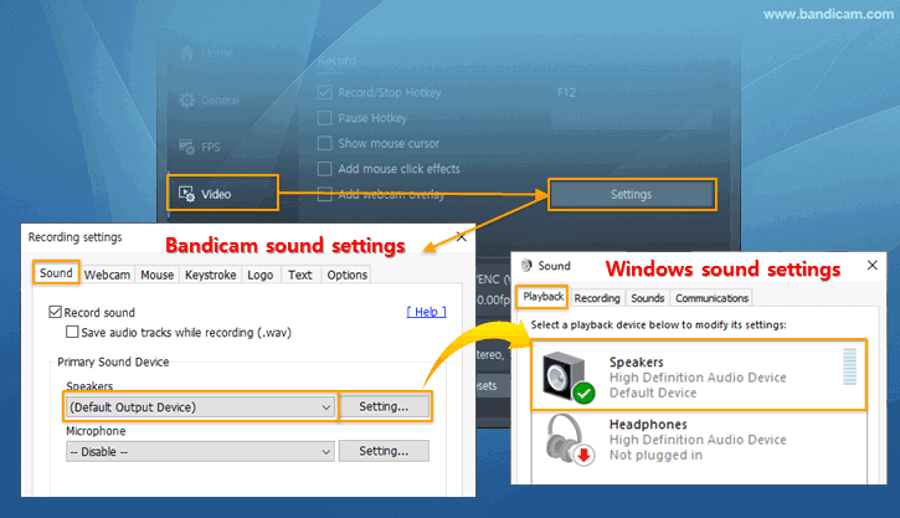Switch to Sound tab in Recording settings
The height and width of the screenshot is (518, 900).
56,273
